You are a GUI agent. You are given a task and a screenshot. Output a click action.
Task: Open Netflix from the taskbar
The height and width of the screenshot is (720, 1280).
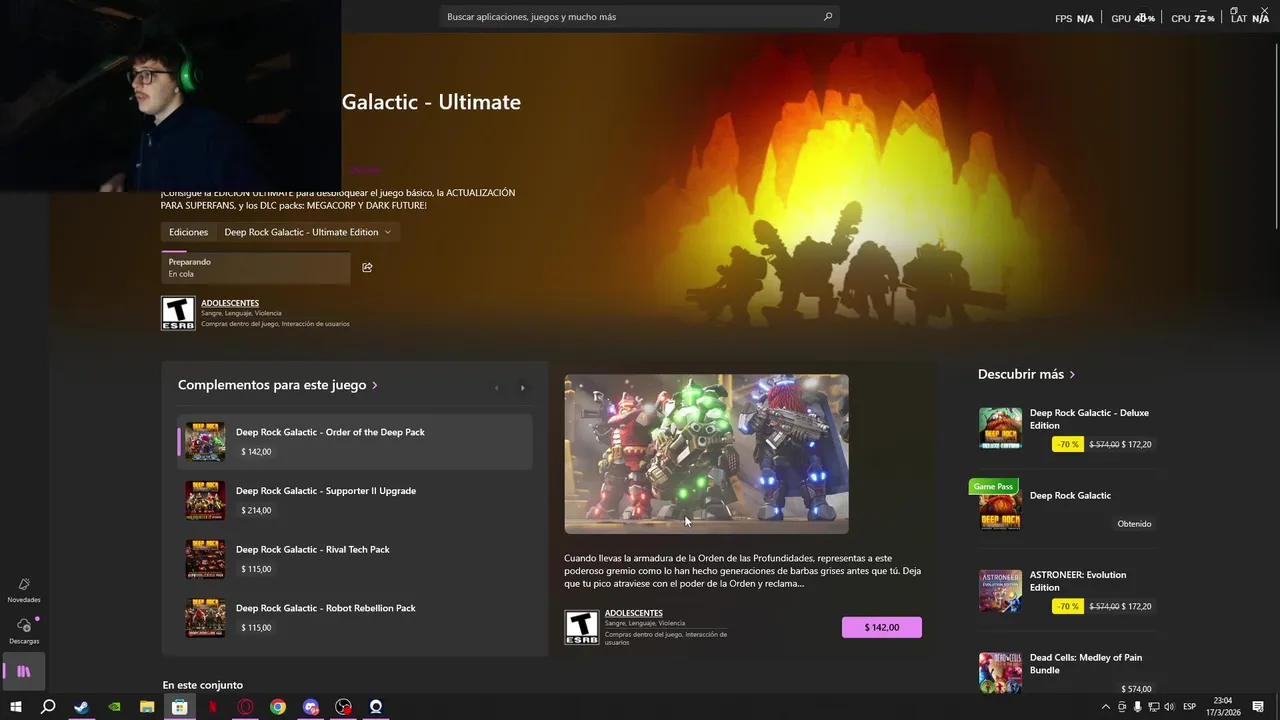tap(213, 707)
